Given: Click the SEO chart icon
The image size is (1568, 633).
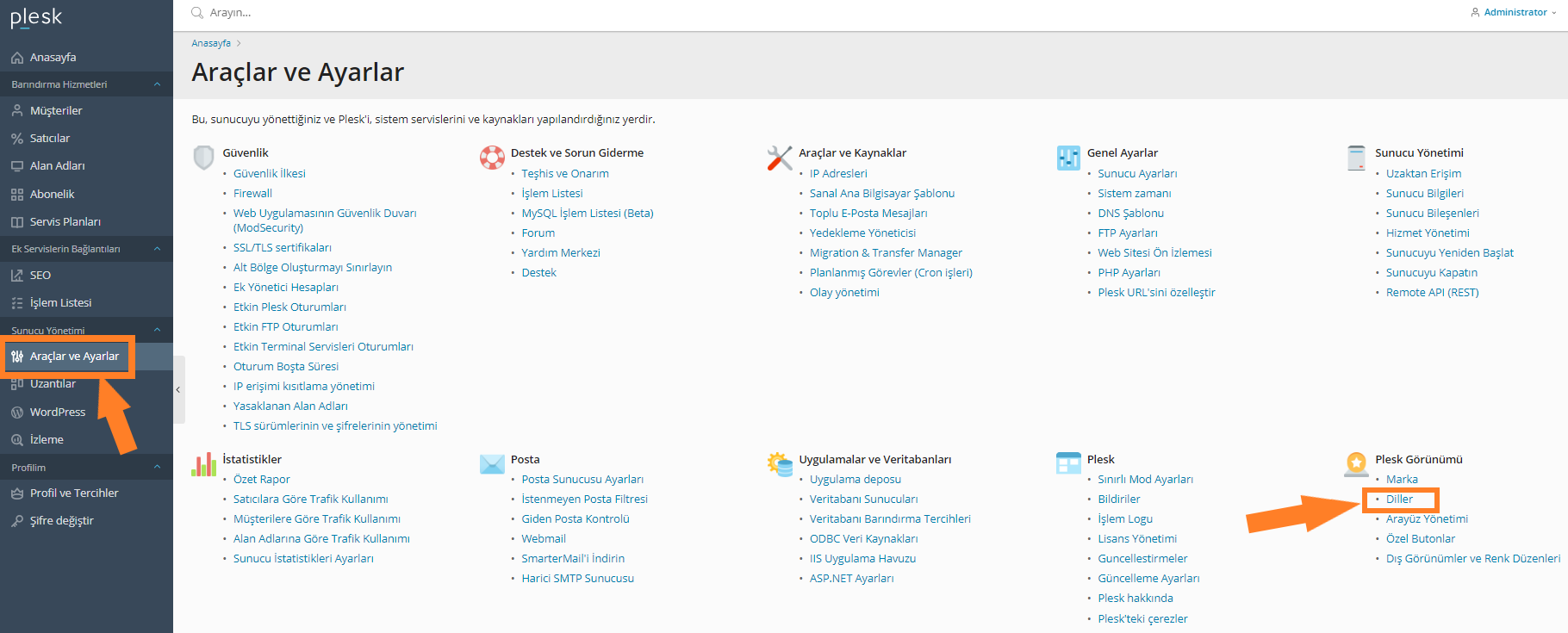Looking at the screenshot, I should click(x=17, y=276).
